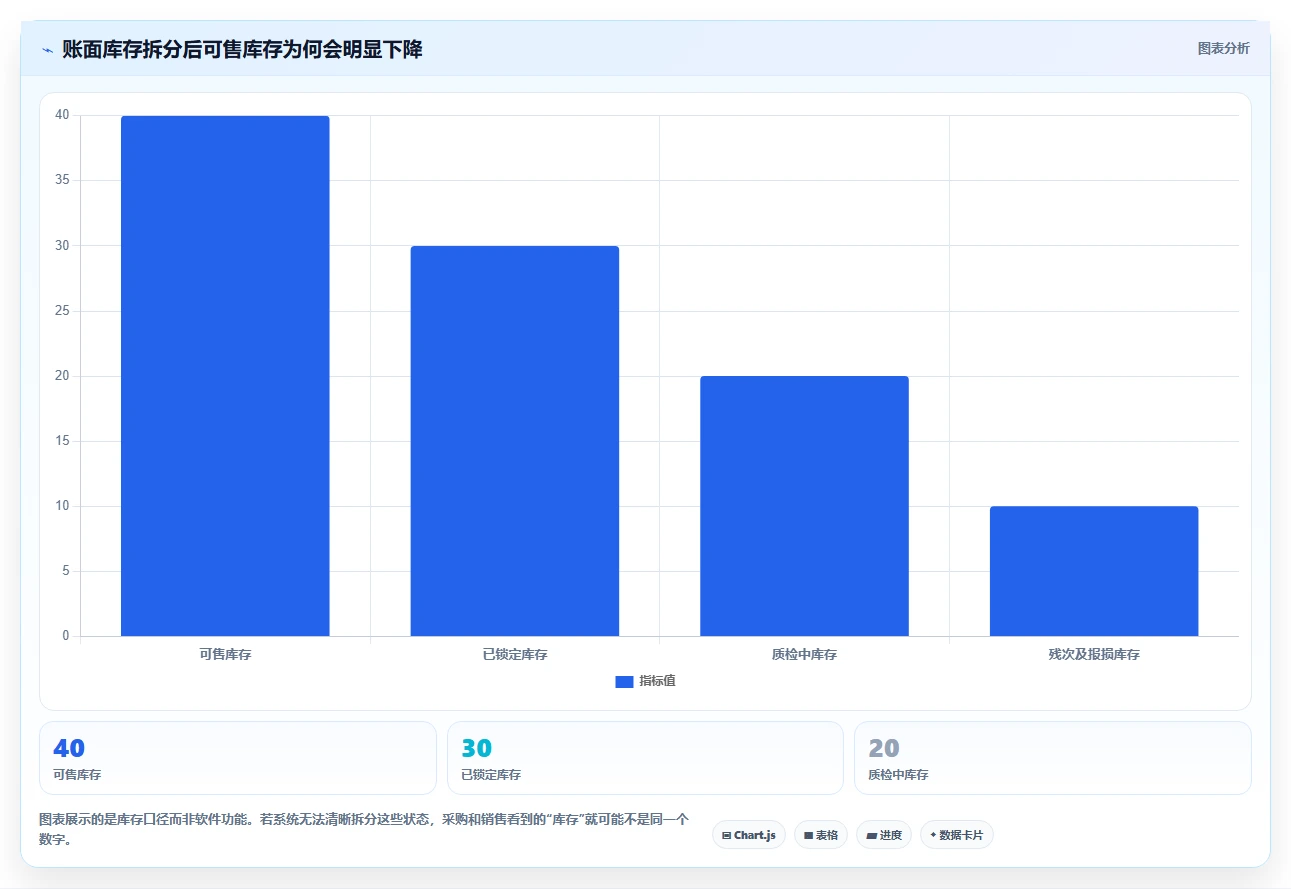Viewport: 1291px width, 889px height.
Task: Click y-axis tick value 5
Action: point(66,571)
